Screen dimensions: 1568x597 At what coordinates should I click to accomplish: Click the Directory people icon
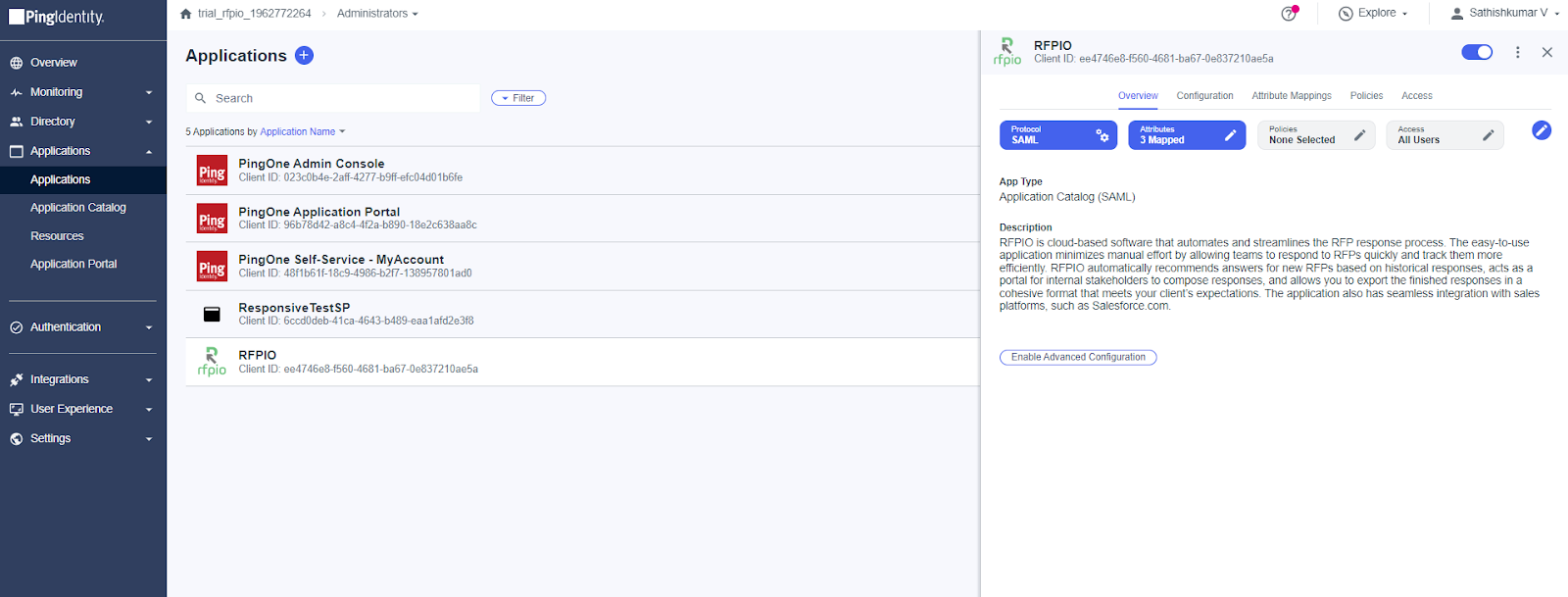pyautogui.click(x=17, y=122)
